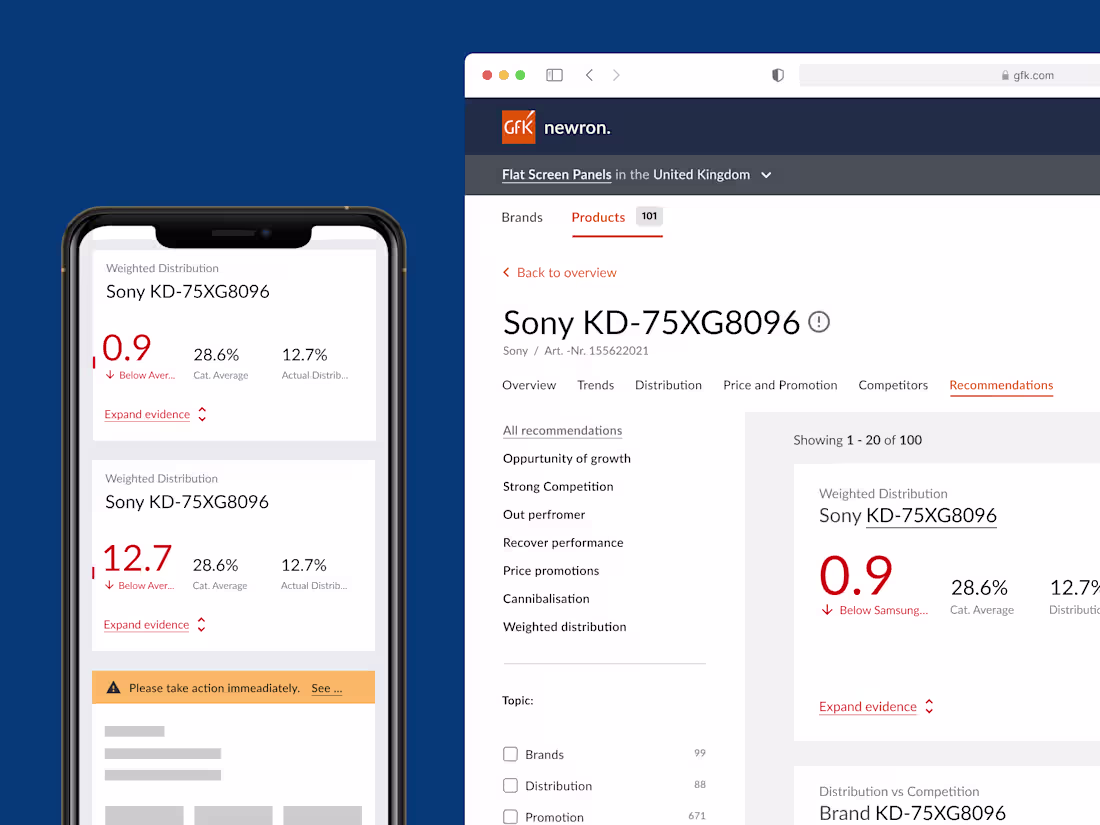Go back with browser back arrow
1100x825 pixels.
[x=589, y=75]
